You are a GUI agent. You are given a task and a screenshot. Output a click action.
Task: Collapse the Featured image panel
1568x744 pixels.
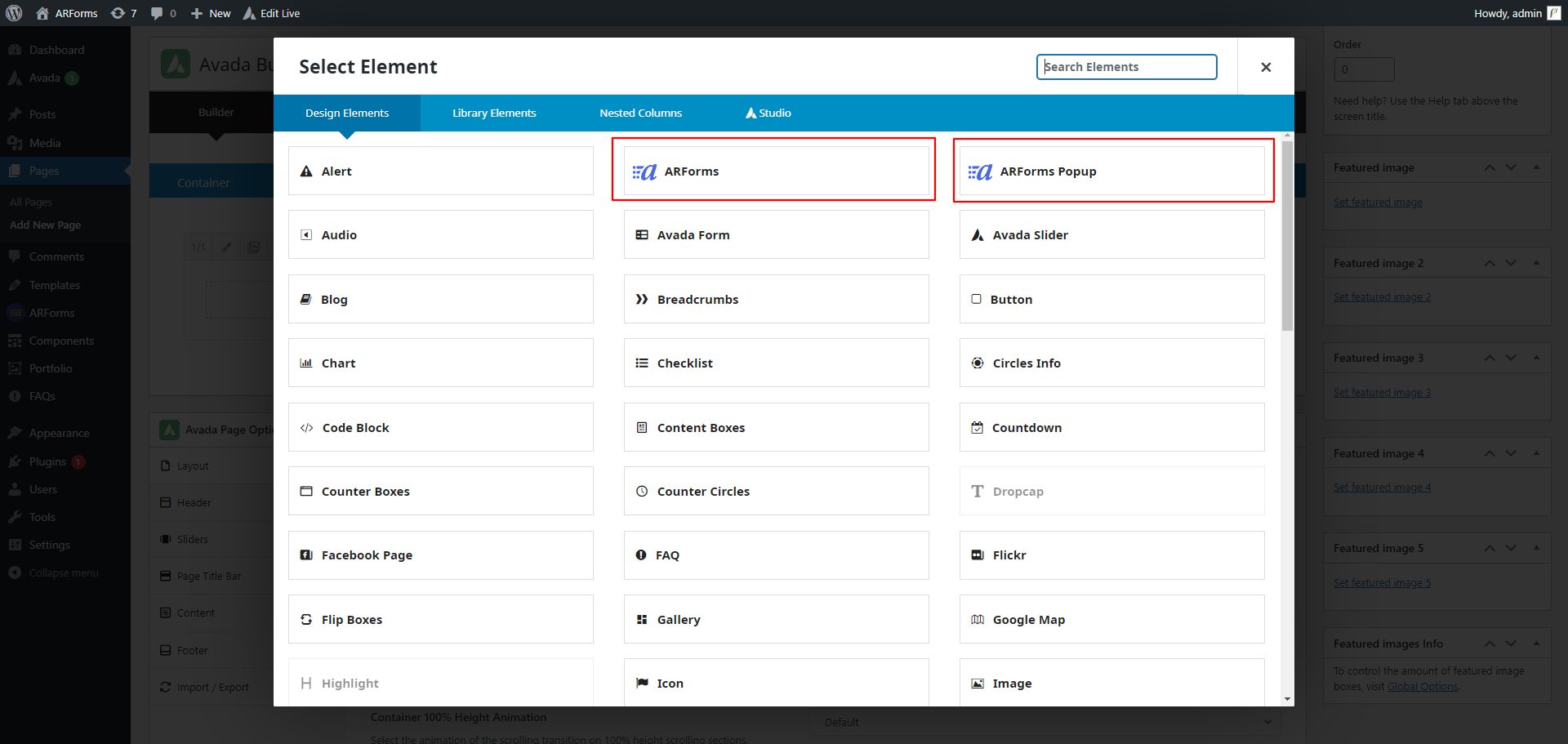click(x=1536, y=167)
